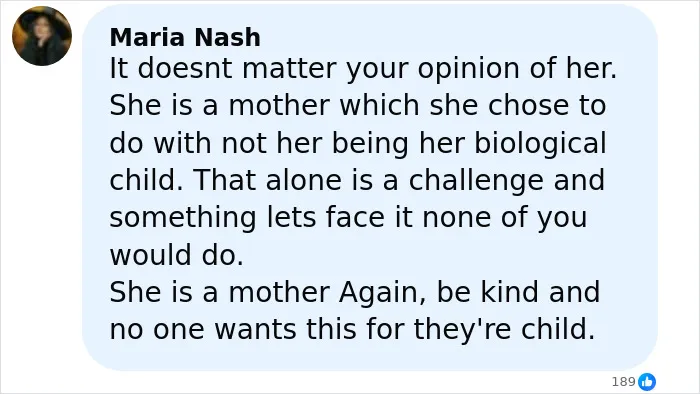
Task: Select the word 'biological' in the comment
Action: pyautogui.click(x=540, y=145)
